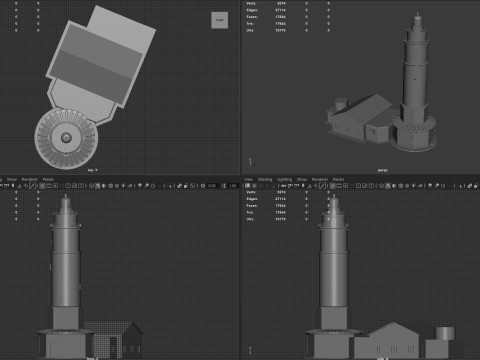Toggle wireframe on shaded in bottom-right panel toolbar

(400, 186)
